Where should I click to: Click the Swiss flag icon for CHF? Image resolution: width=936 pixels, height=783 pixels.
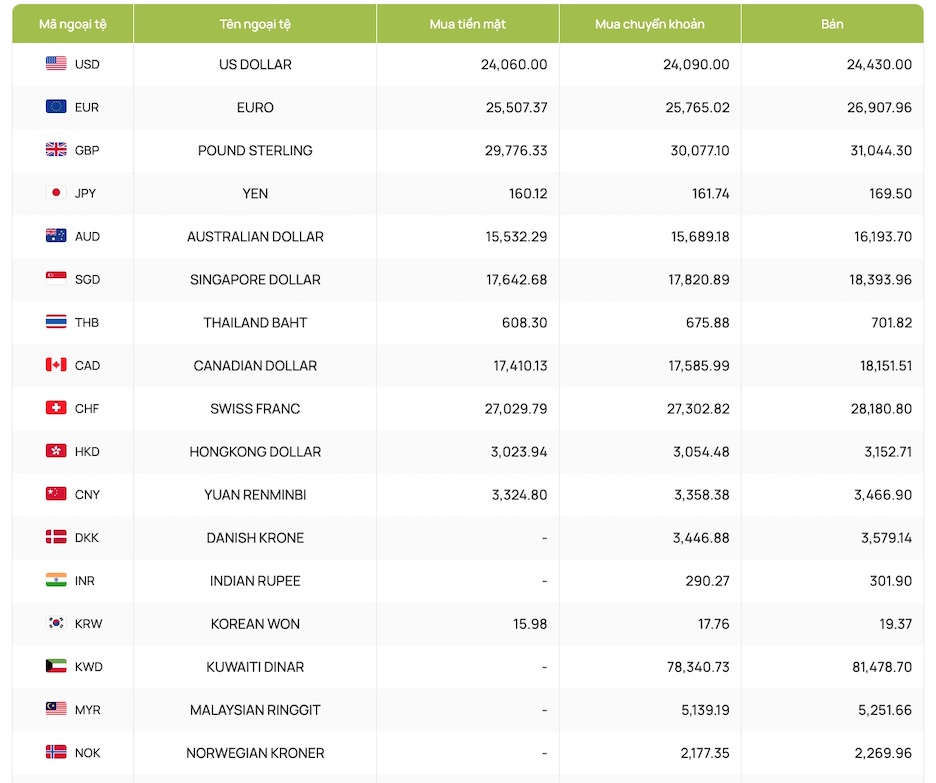point(56,408)
